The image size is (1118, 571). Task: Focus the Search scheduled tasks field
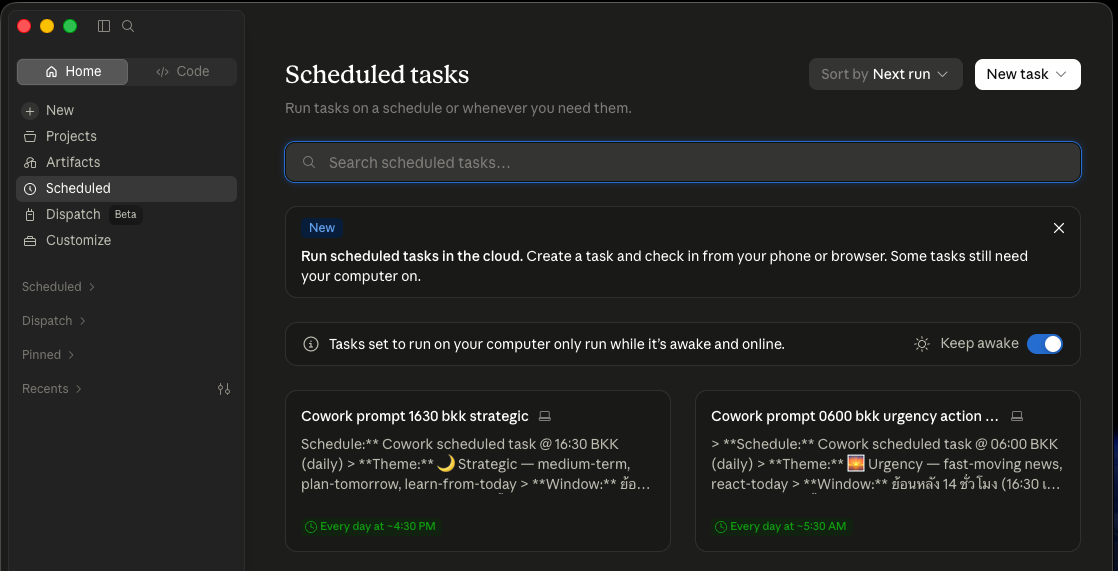(x=683, y=163)
